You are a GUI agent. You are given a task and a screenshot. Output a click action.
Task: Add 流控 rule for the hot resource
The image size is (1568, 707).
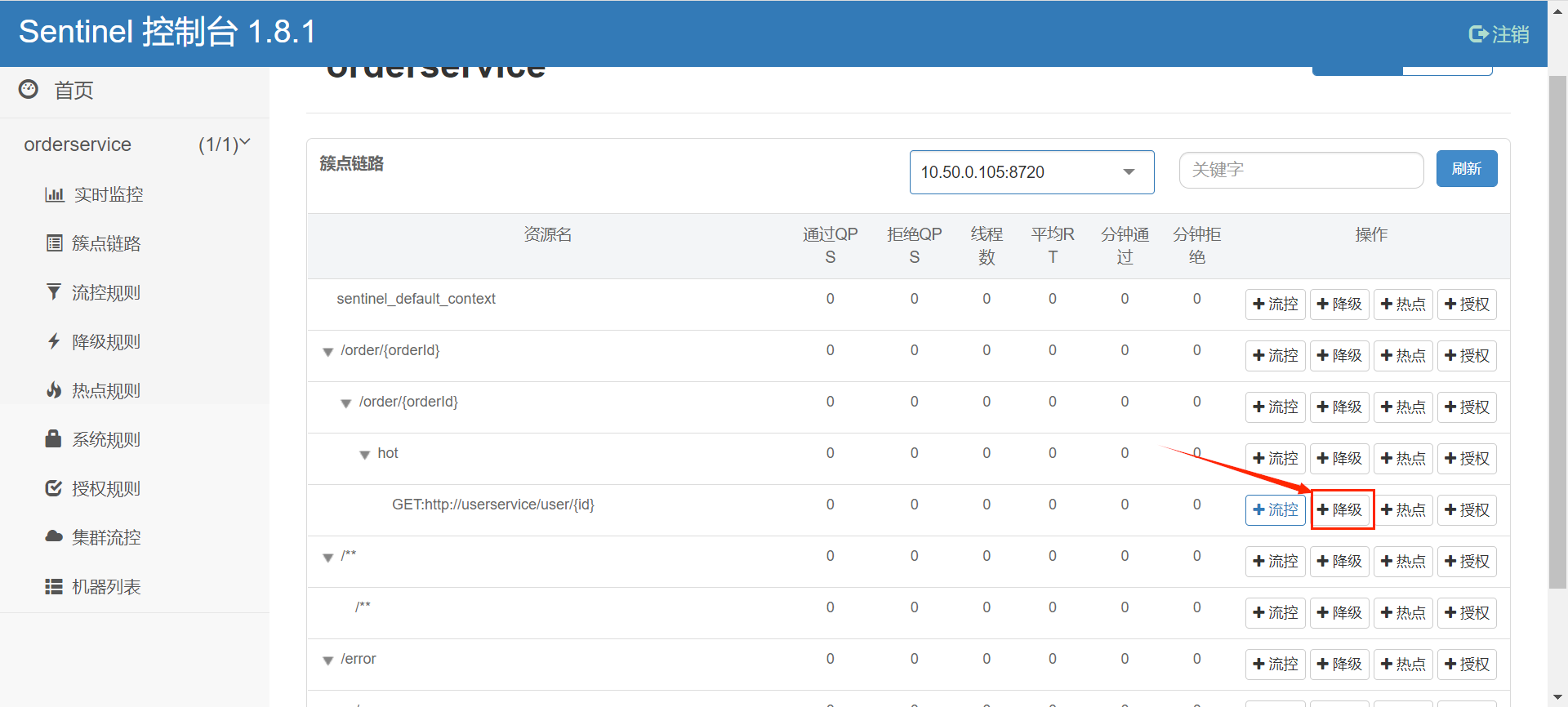[1275, 458]
